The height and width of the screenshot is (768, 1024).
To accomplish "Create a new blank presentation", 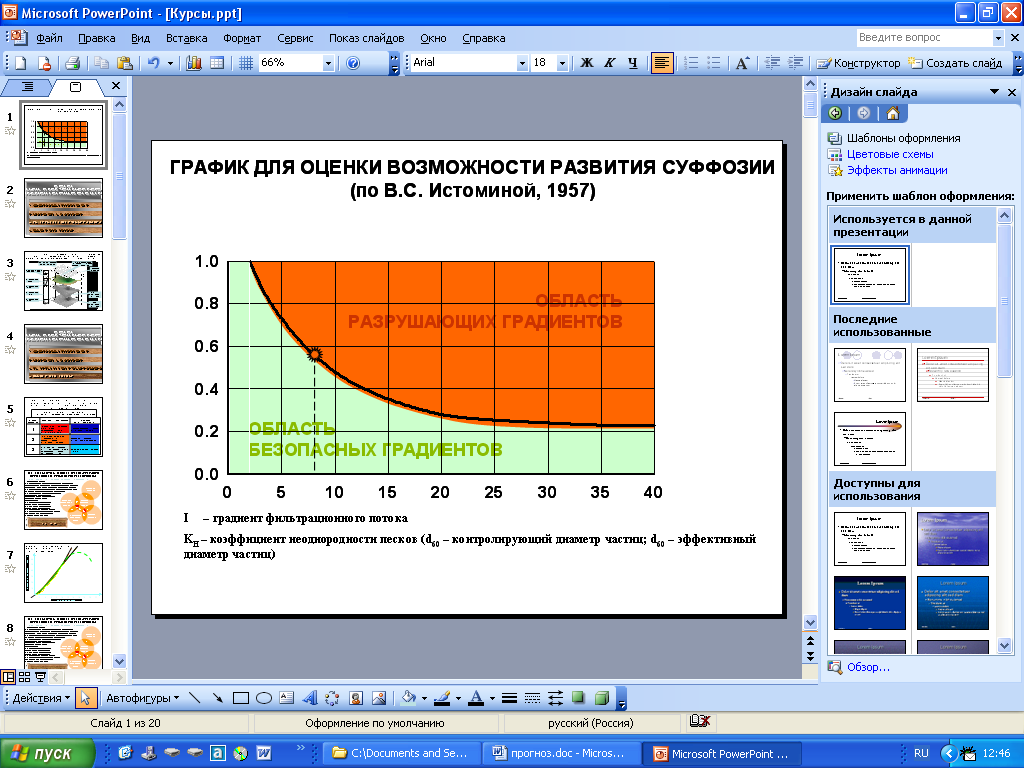I will coord(20,63).
